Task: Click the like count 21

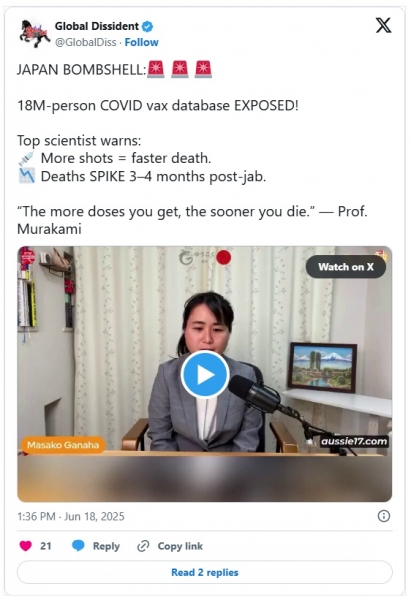Action: coord(46,546)
